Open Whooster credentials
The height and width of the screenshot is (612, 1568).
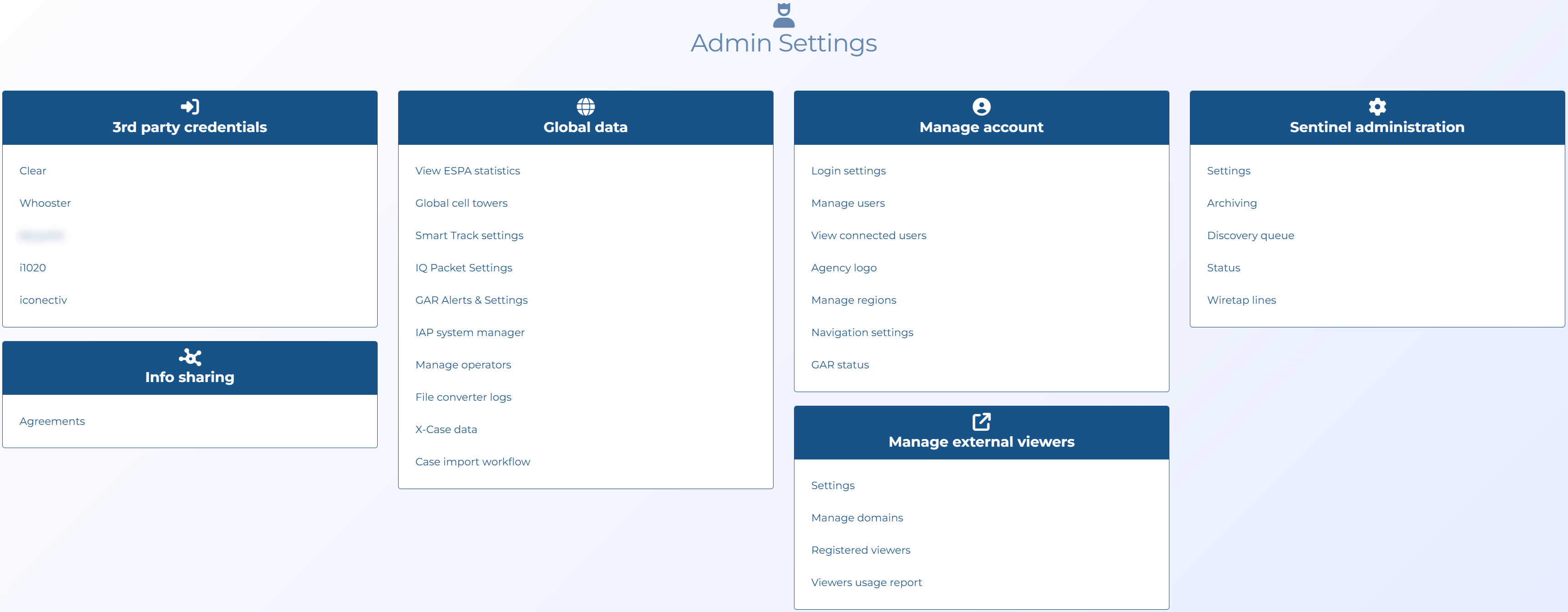[x=45, y=204]
